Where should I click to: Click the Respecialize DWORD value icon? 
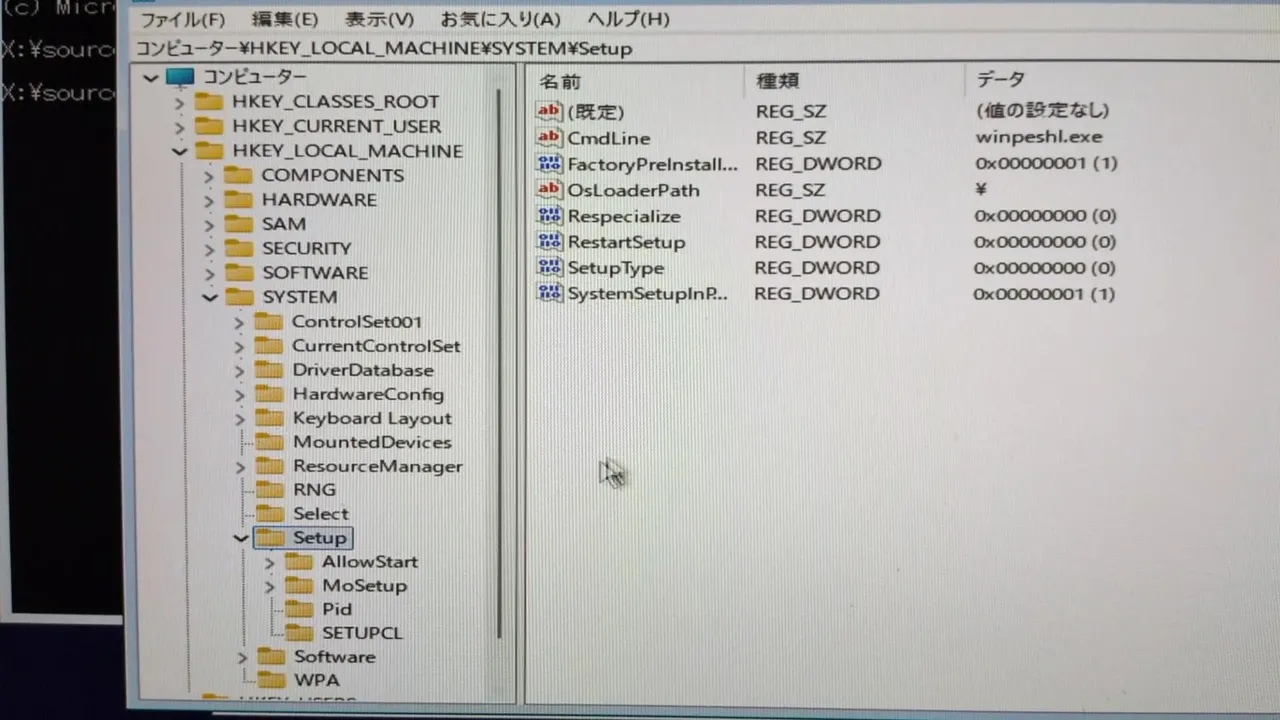pos(550,216)
